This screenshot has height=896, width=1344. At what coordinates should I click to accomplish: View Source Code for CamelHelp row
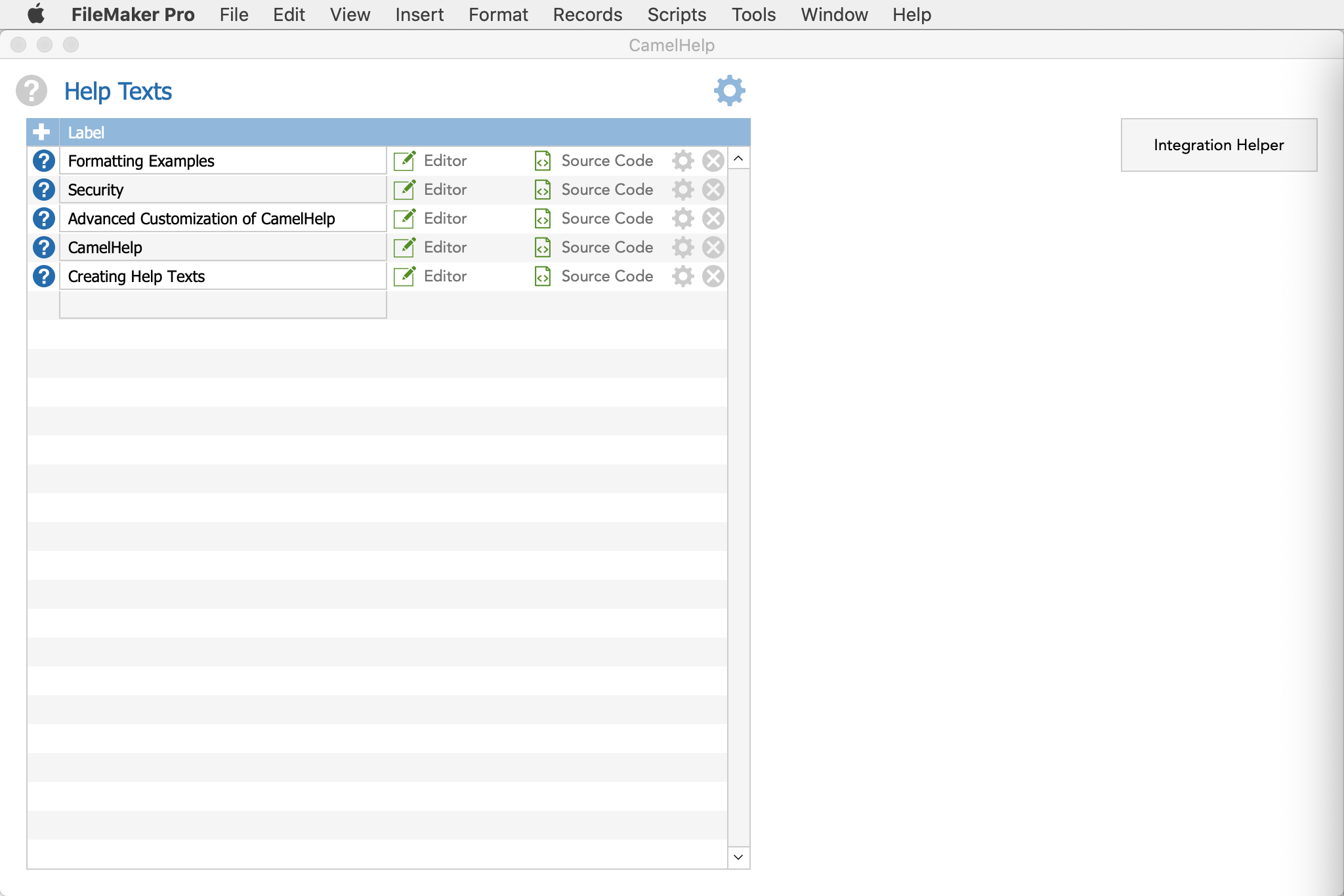coord(594,247)
